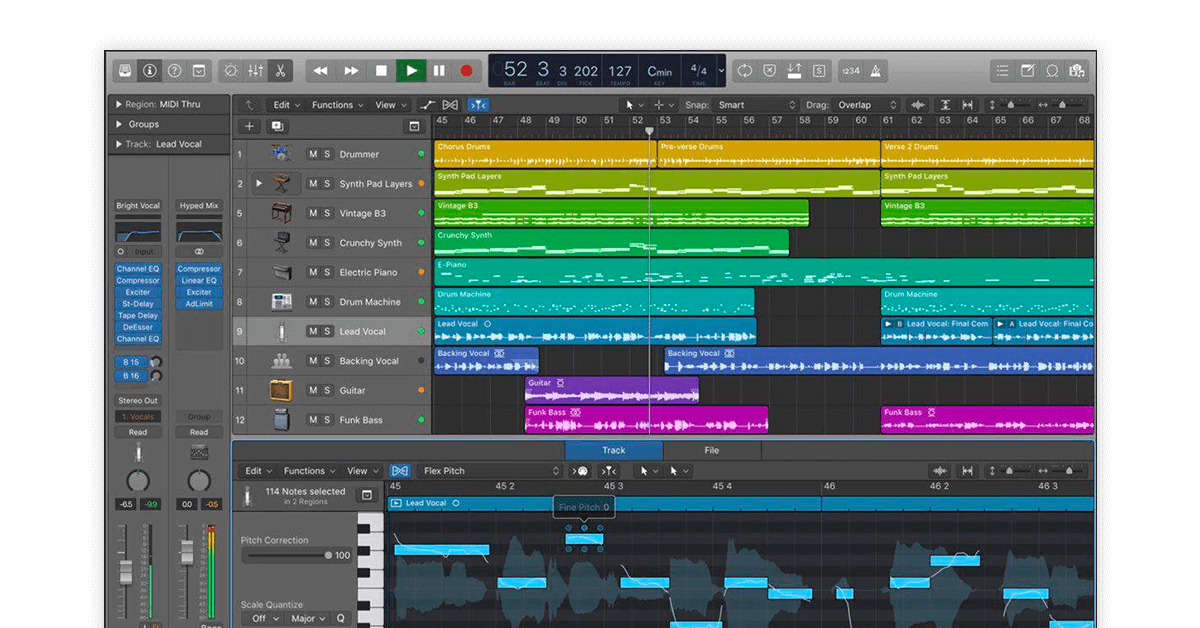Image resolution: width=1200 pixels, height=628 pixels.
Task: Toggle the Solo S button in control bar
Action: pyautogui.click(x=819, y=71)
